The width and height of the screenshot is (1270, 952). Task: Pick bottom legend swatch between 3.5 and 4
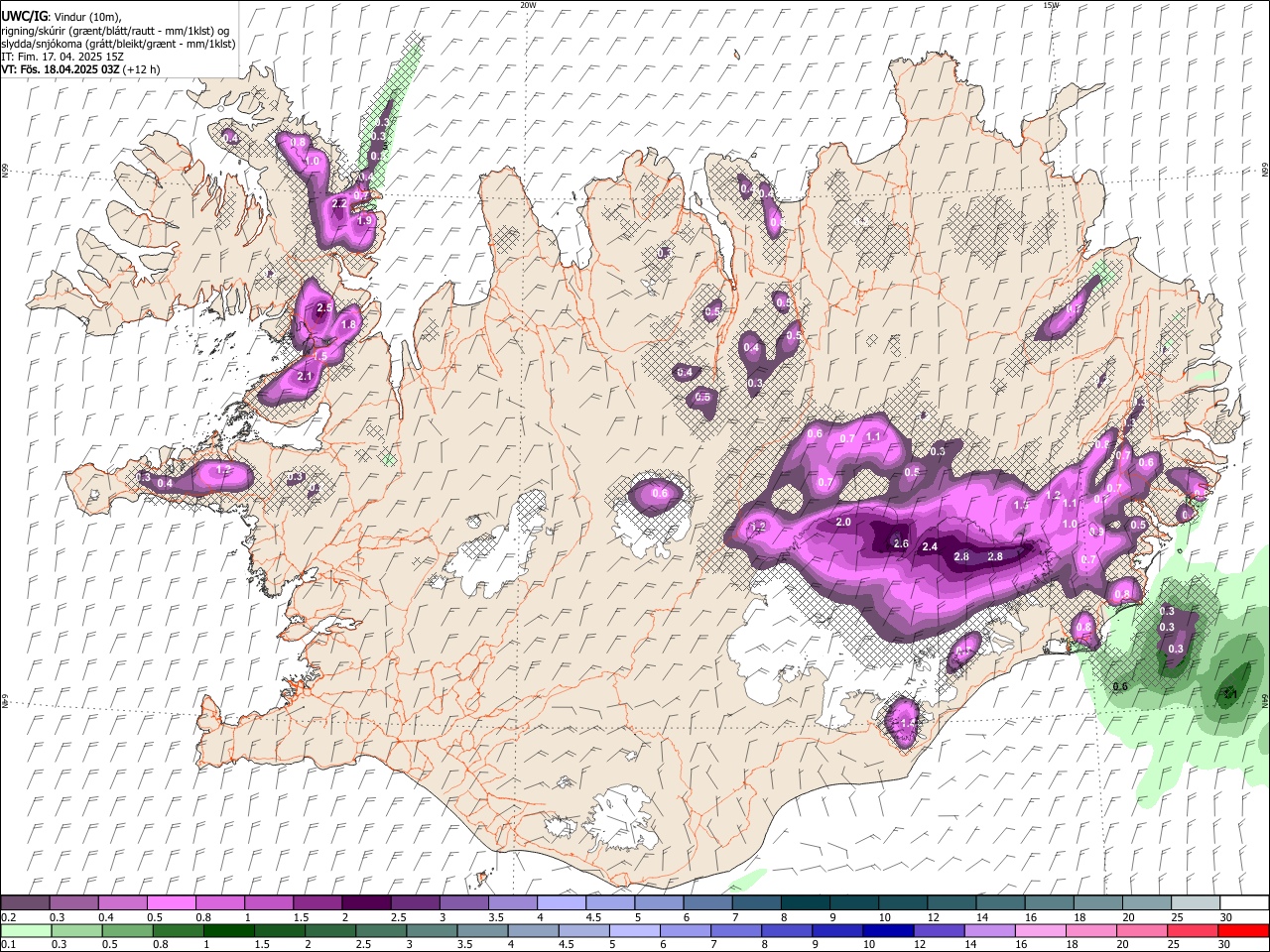(482, 930)
